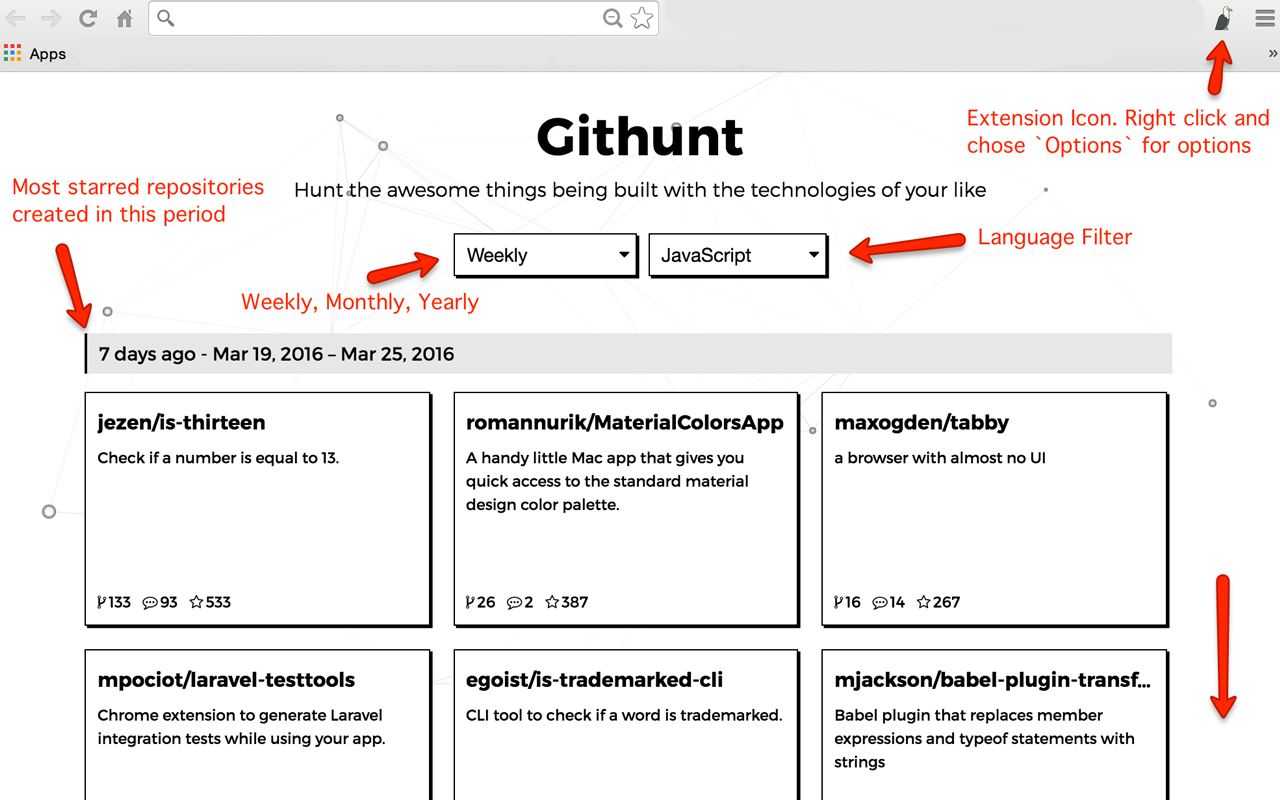Click the 'Chrome extension to generate Laravel' description

pyautogui.click(x=241, y=727)
